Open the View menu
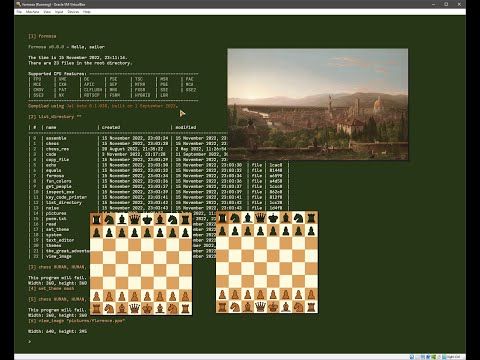480x360 pixels. pyautogui.click(x=47, y=12)
